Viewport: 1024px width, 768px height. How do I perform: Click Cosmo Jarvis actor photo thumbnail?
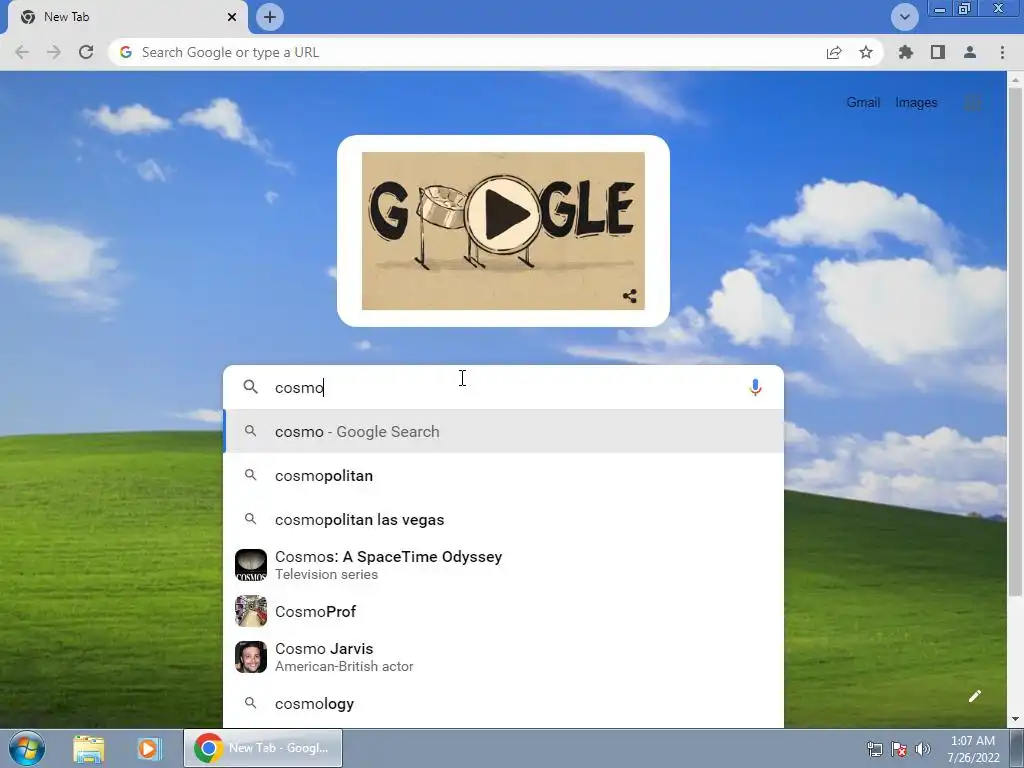251,657
